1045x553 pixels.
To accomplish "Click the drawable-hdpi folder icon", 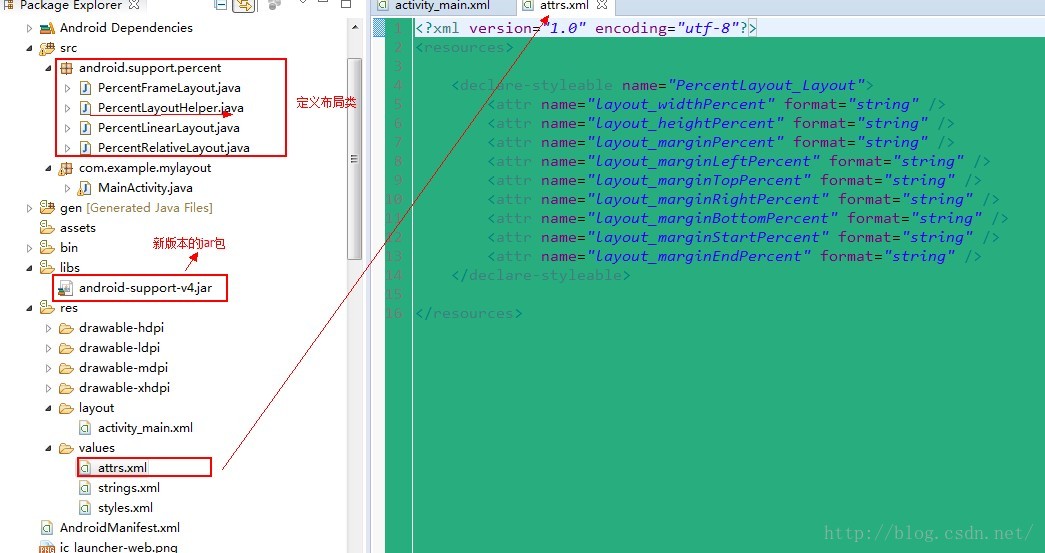I will point(66,328).
